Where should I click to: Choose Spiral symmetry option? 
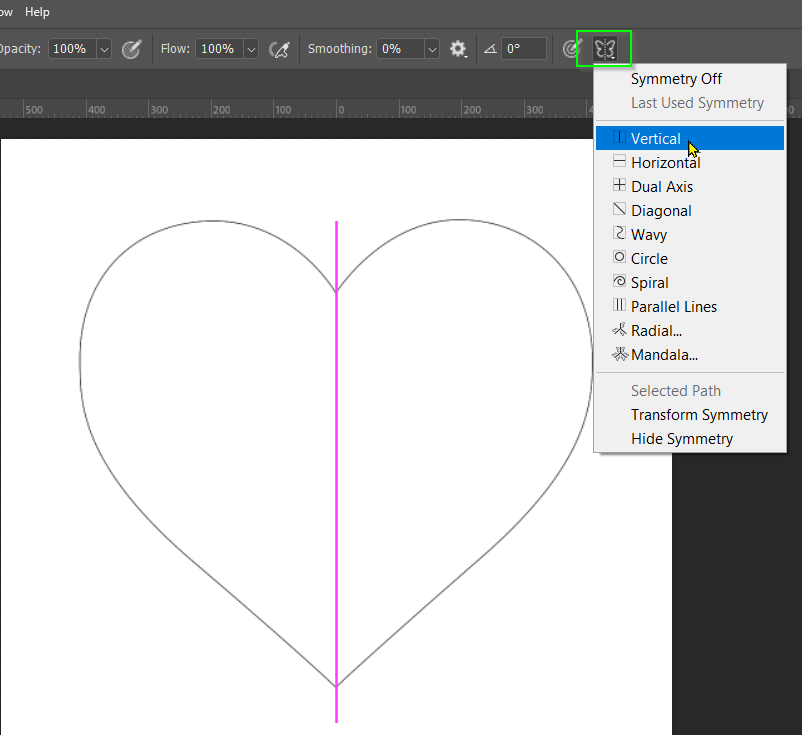(649, 283)
